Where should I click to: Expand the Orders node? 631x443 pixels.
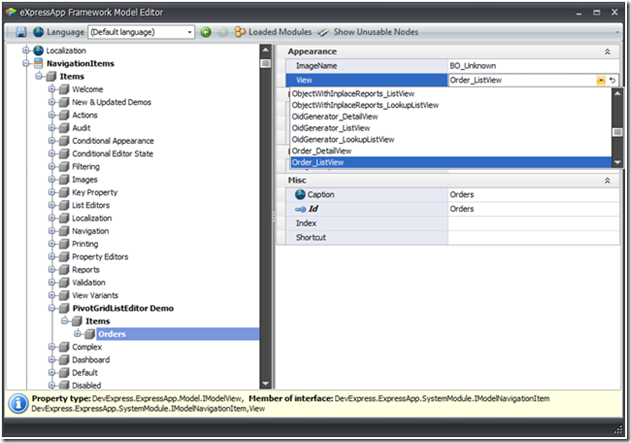pyautogui.click(x=77, y=334)
